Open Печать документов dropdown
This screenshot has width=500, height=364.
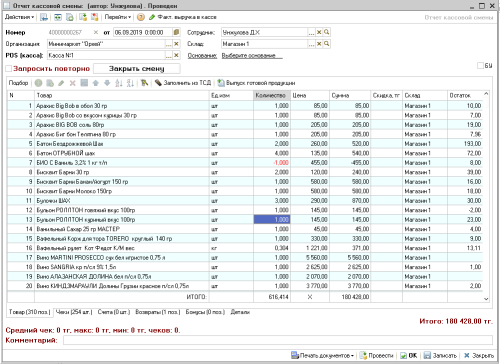click(322, 356)
